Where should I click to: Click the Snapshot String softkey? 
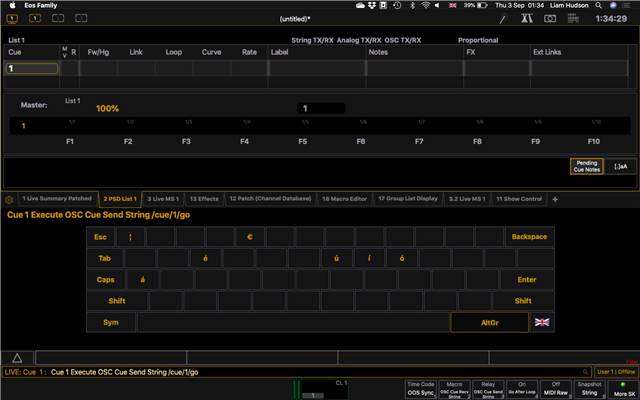click(589, 389)
